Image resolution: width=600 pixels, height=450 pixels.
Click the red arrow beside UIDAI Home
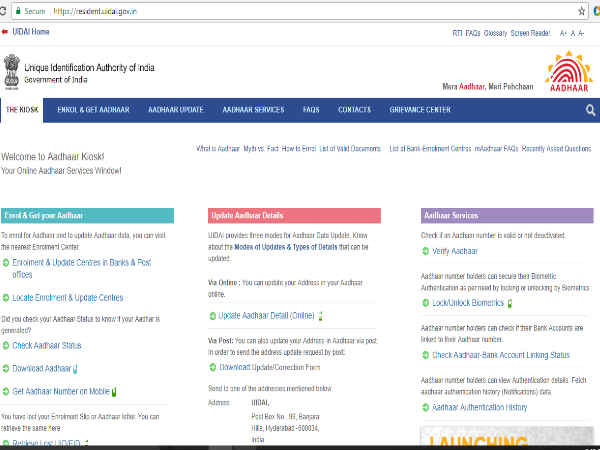click(5, 32)
